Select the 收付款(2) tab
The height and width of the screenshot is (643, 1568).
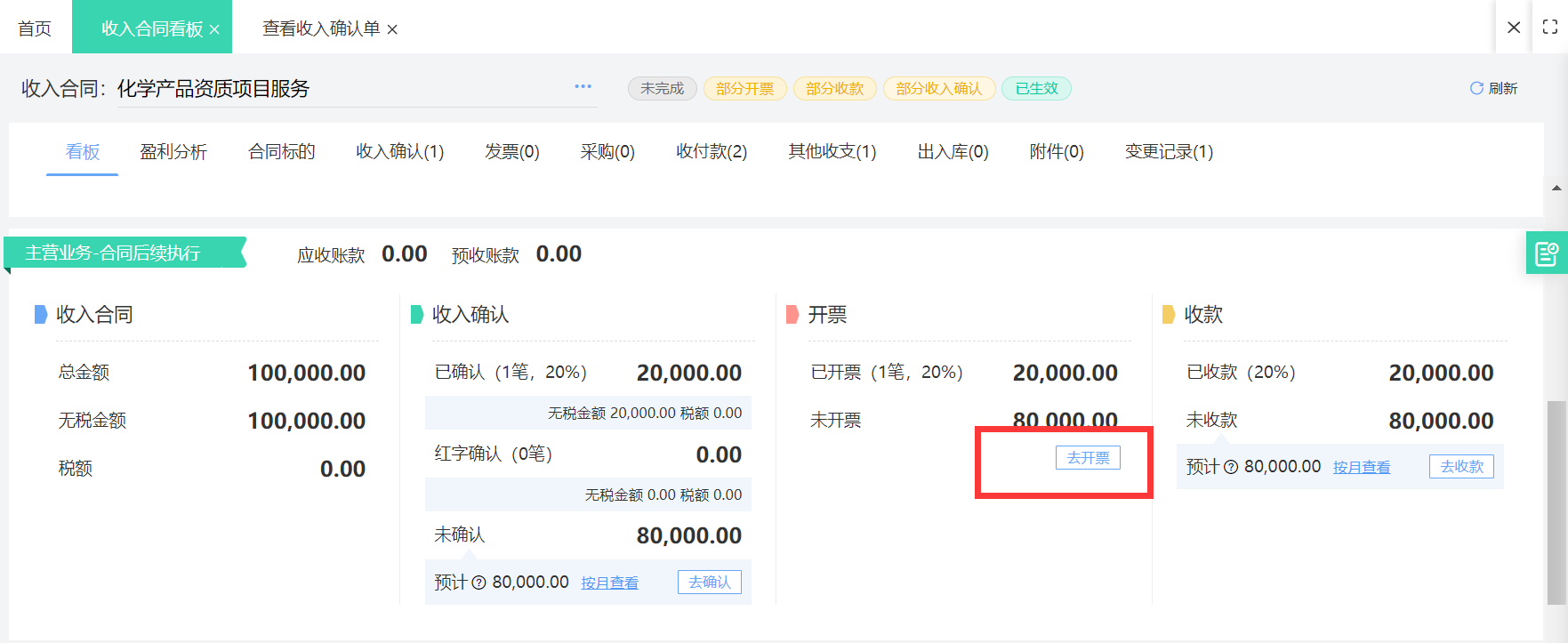[x=711, y=152]
